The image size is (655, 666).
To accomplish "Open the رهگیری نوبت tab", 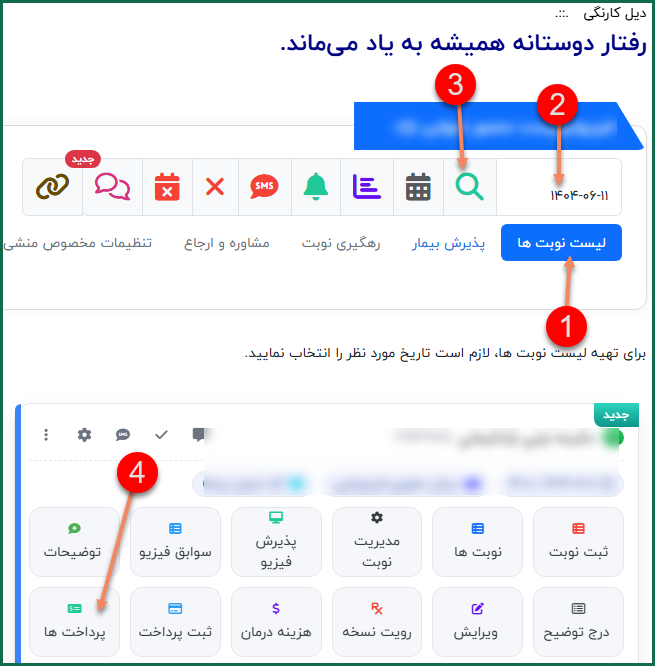I will 341,243.
